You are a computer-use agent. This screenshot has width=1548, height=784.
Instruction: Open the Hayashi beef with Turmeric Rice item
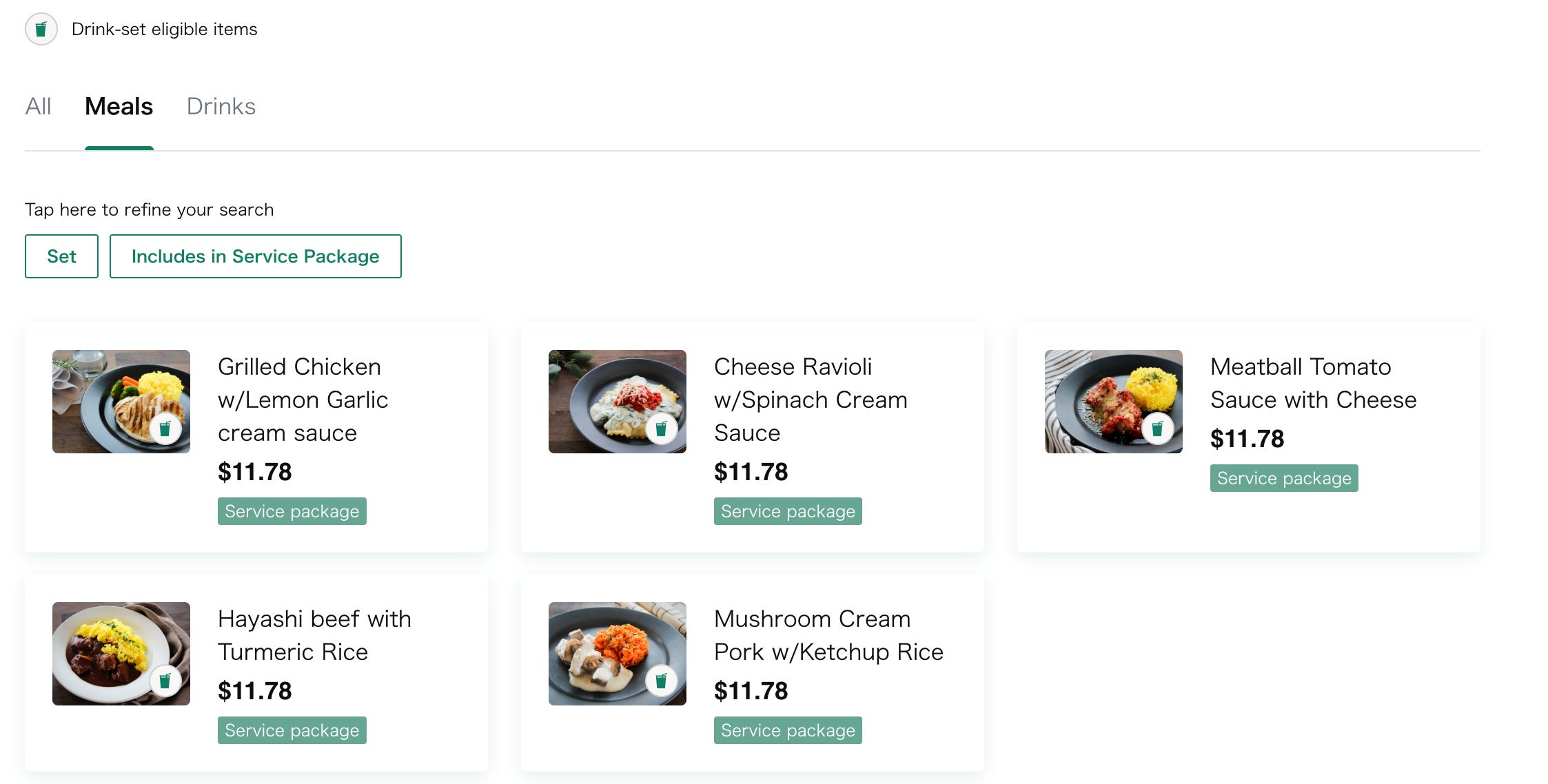[x=314, y=635]
